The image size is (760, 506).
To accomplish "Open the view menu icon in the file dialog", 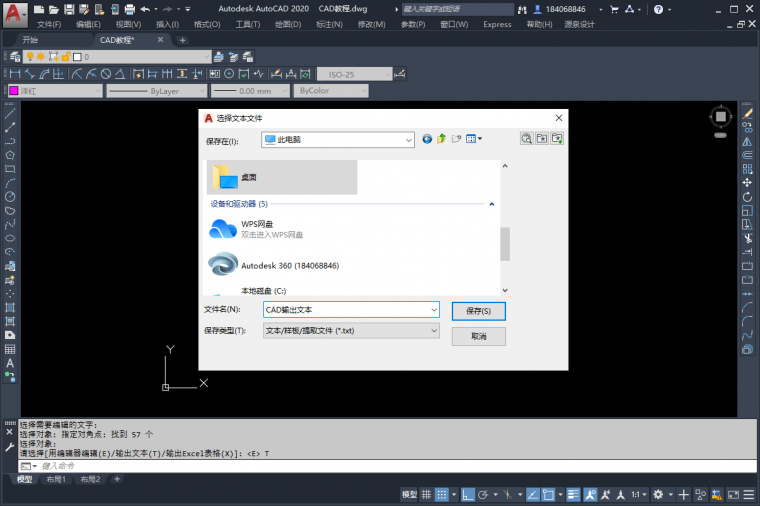I will point(473,140).
